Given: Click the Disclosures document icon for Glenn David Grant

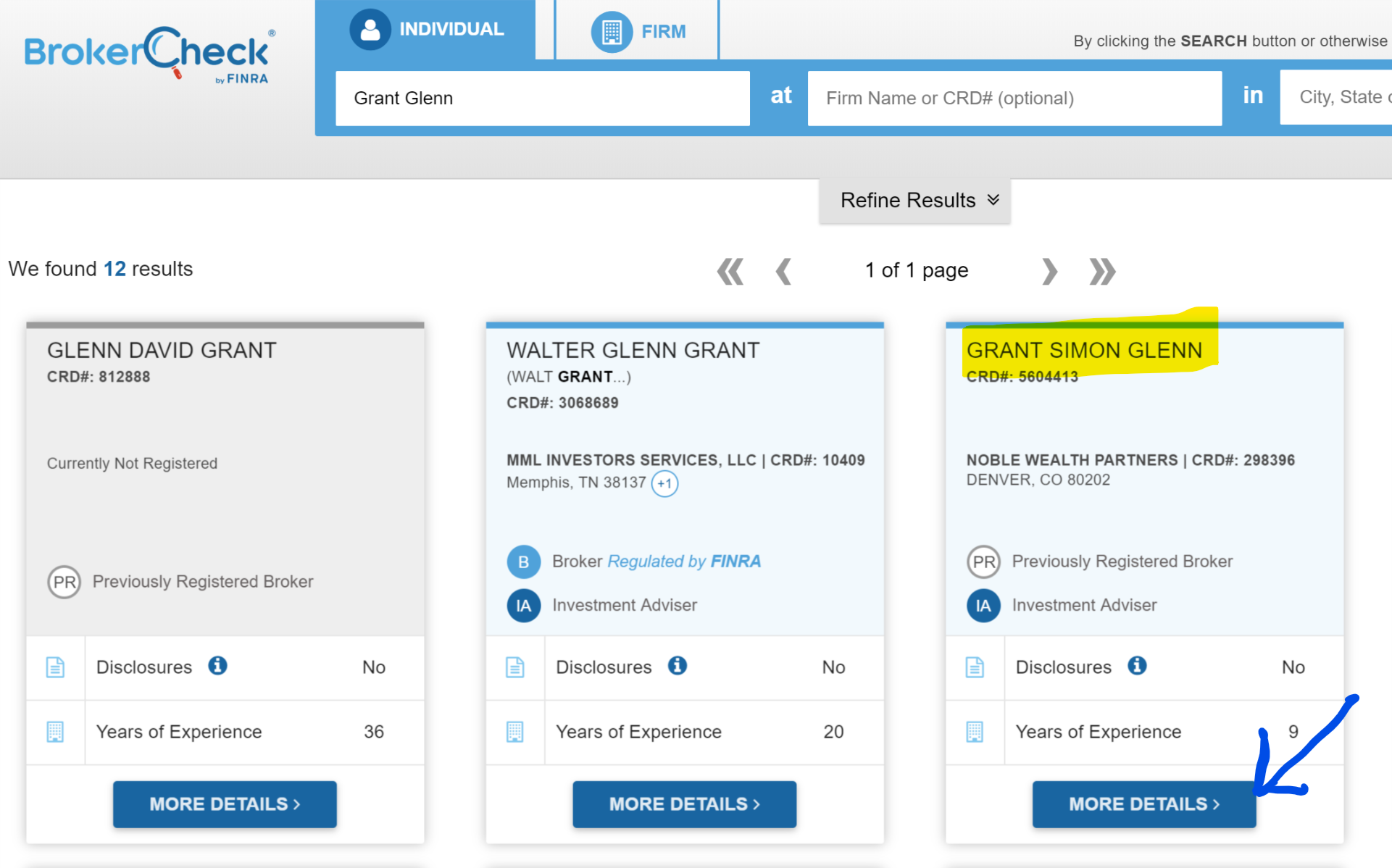Looking at the screenshot, I should click(55, 667).
